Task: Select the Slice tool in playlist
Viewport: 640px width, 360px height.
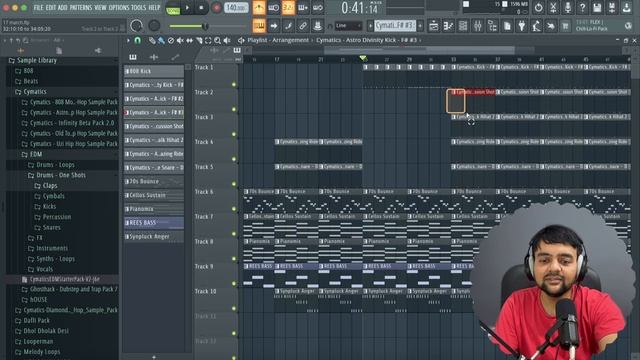Action: [199, 40]
